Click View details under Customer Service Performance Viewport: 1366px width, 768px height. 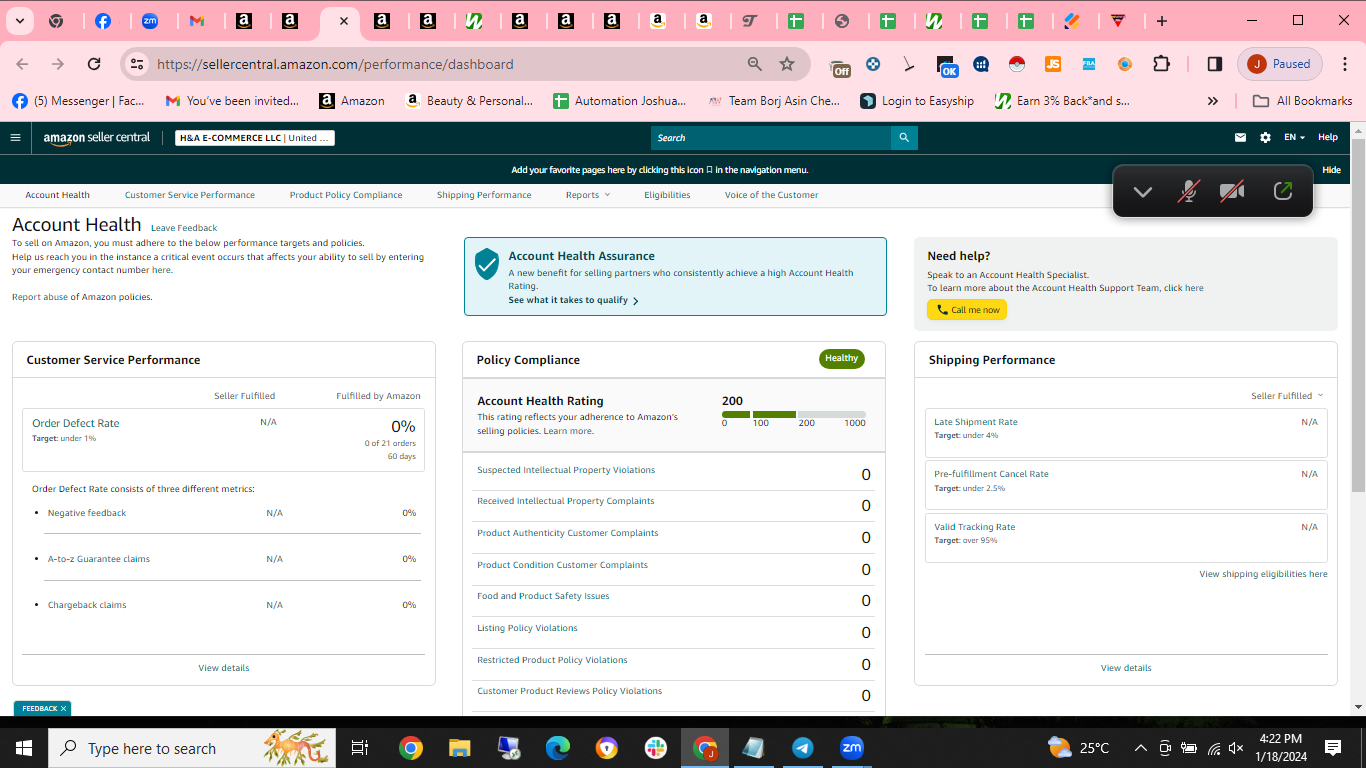tap(224, 668)
